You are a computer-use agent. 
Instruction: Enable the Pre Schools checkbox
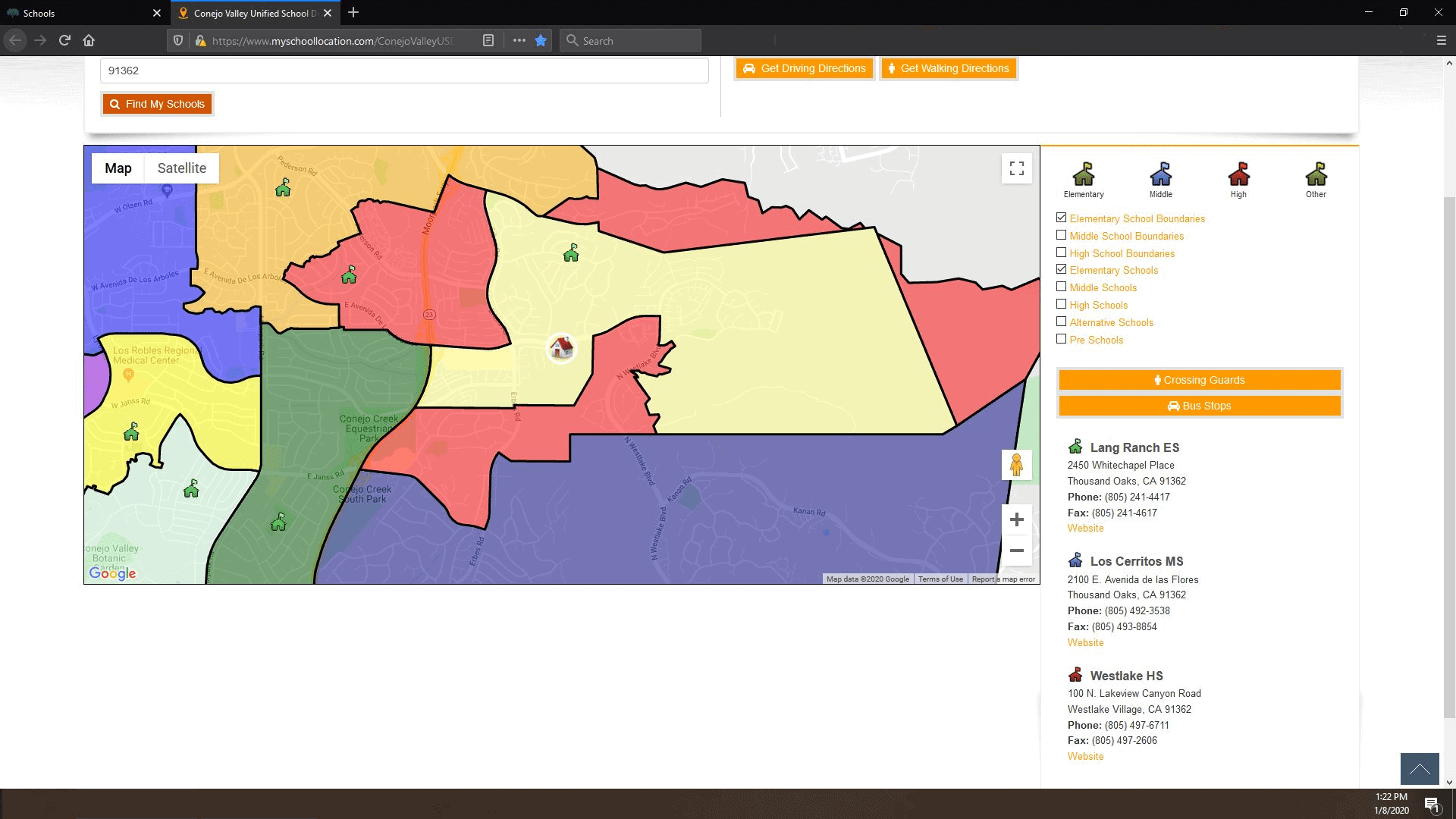pyautogui.click(x=1061, y=340)
